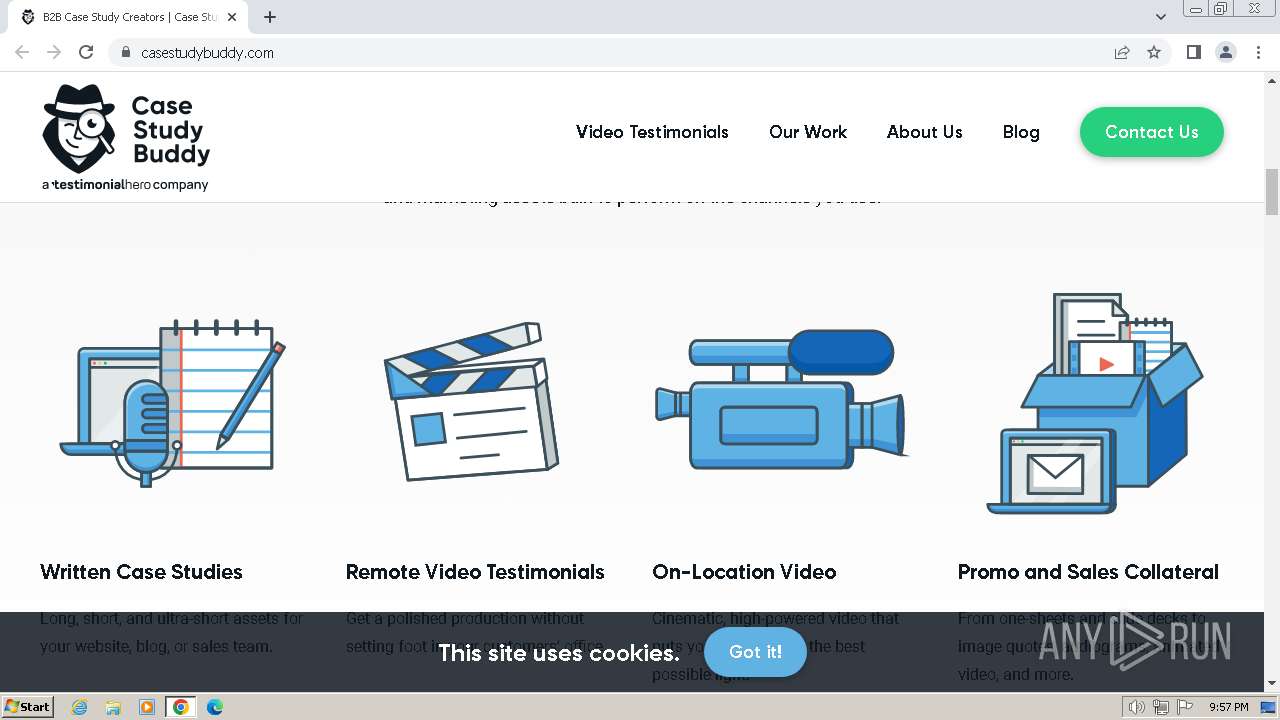The image size is (1280, 720).
Task: Open the Remote Video Testimonials heading
Action: click(x=475, y=572)
